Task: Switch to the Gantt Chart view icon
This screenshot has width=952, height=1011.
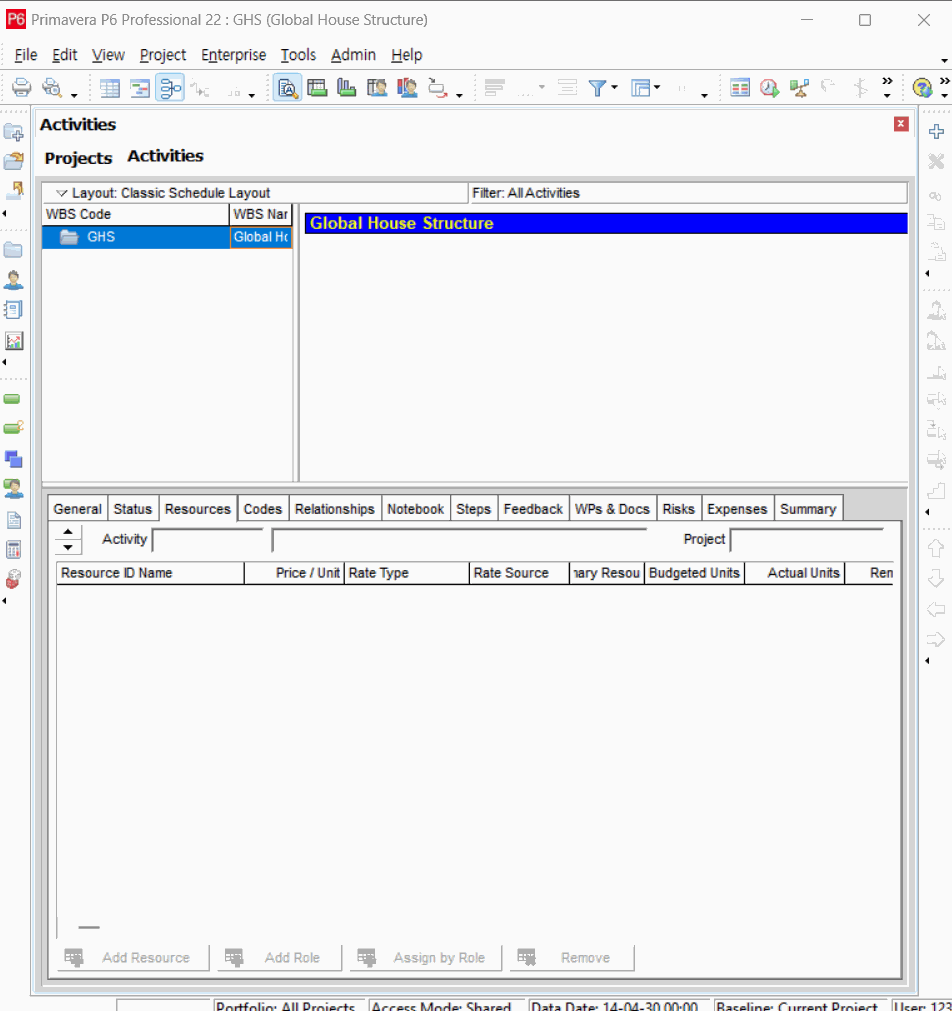Action: click(140, 88)
